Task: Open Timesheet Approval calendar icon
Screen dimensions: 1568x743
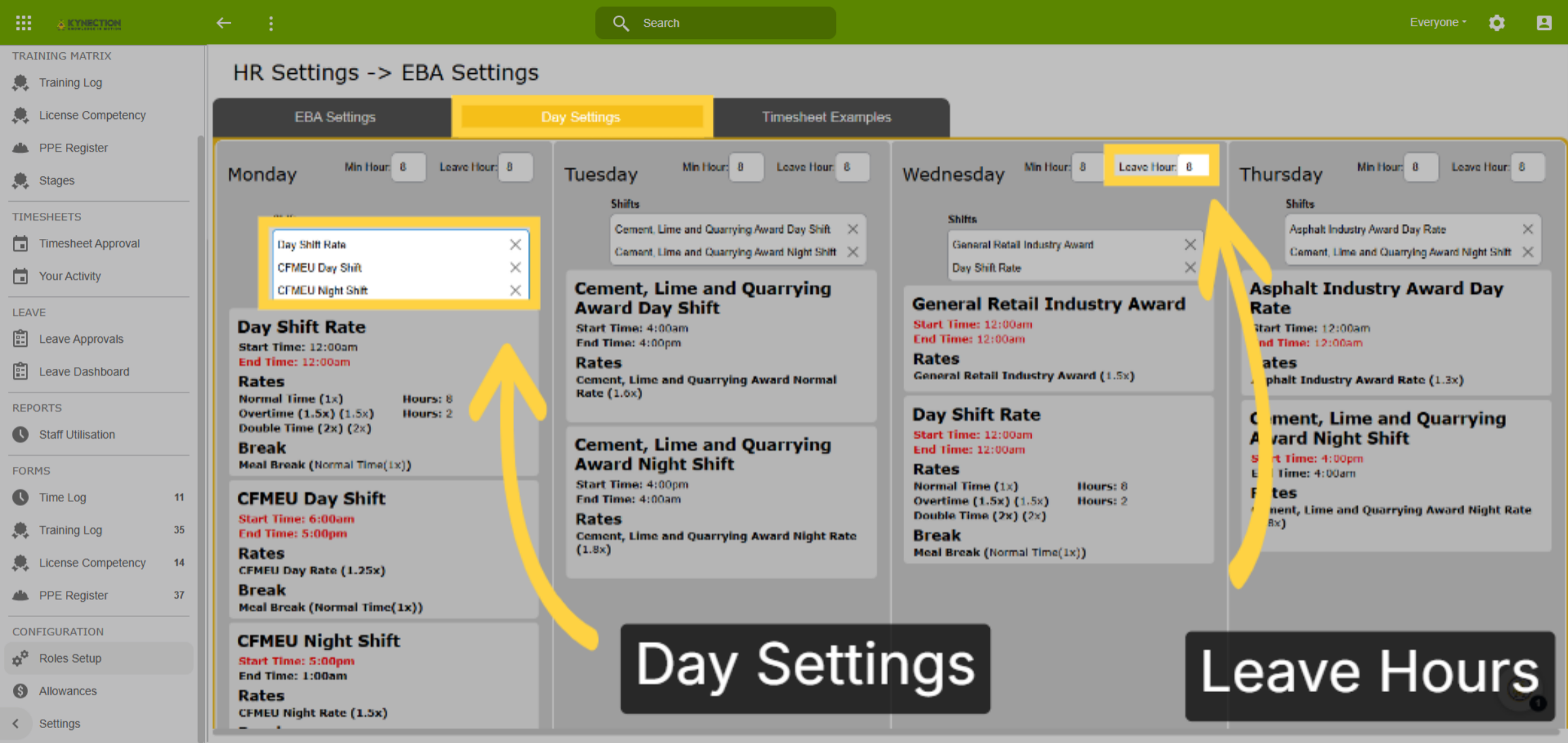Action: [20, 244]
